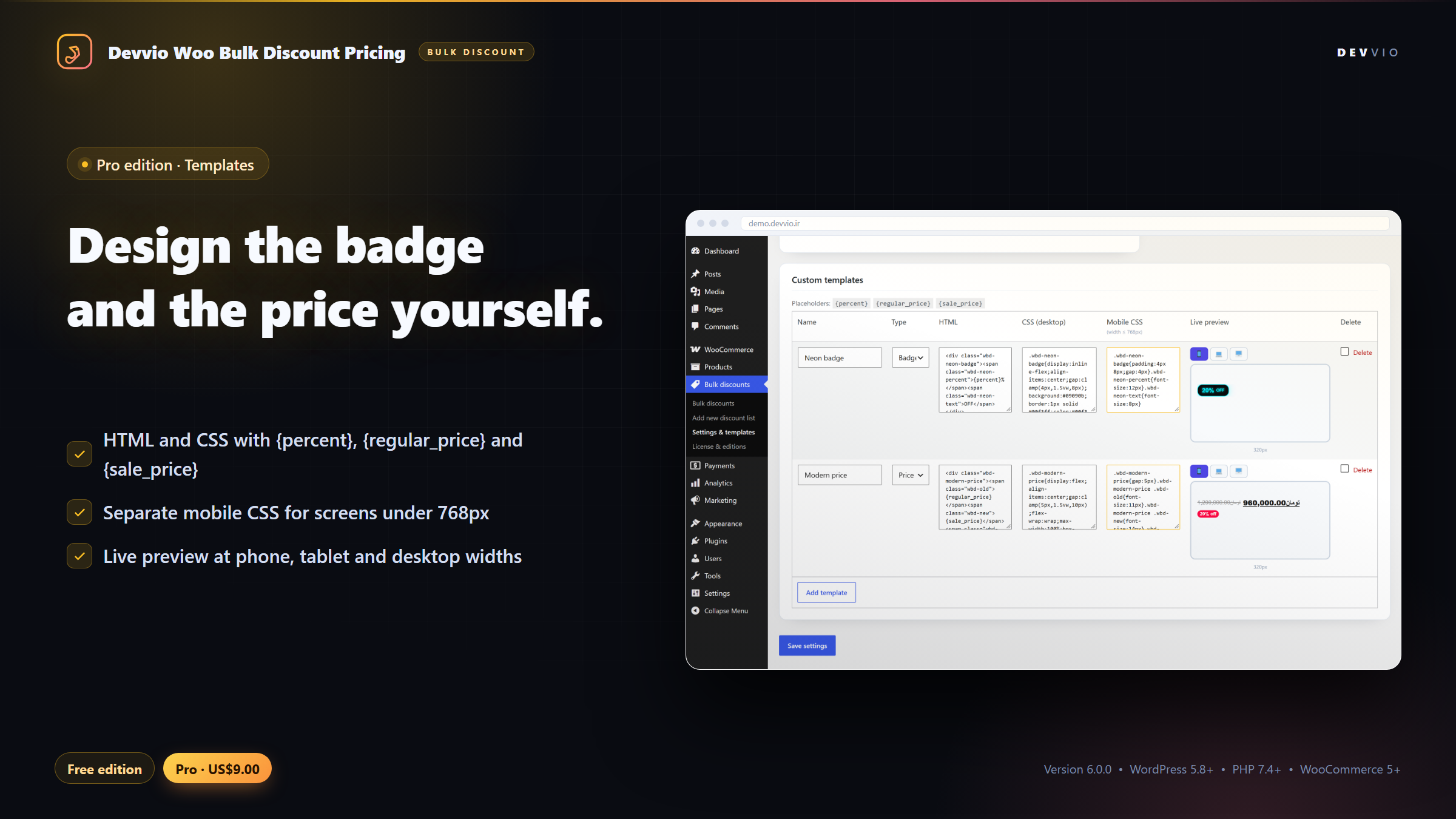
Task: Check the Delete box for Modern price
Action: pyautogui.click(x=1345, y=469)
